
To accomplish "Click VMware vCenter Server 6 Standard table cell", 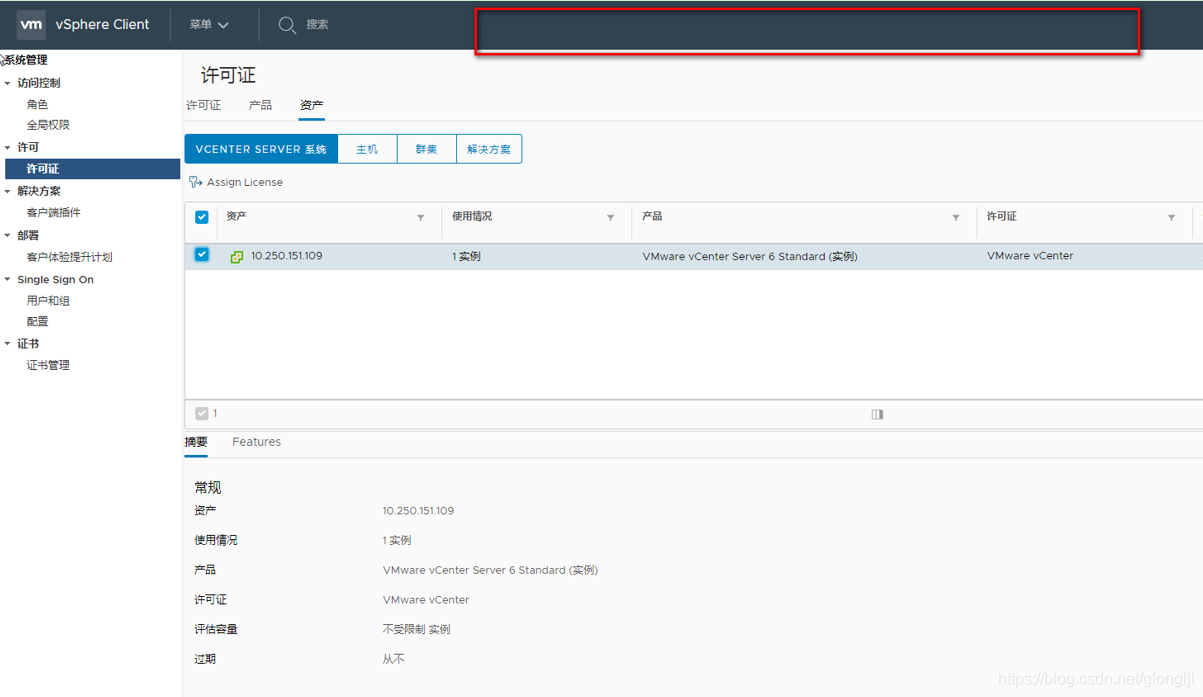I will coord(750,257).
